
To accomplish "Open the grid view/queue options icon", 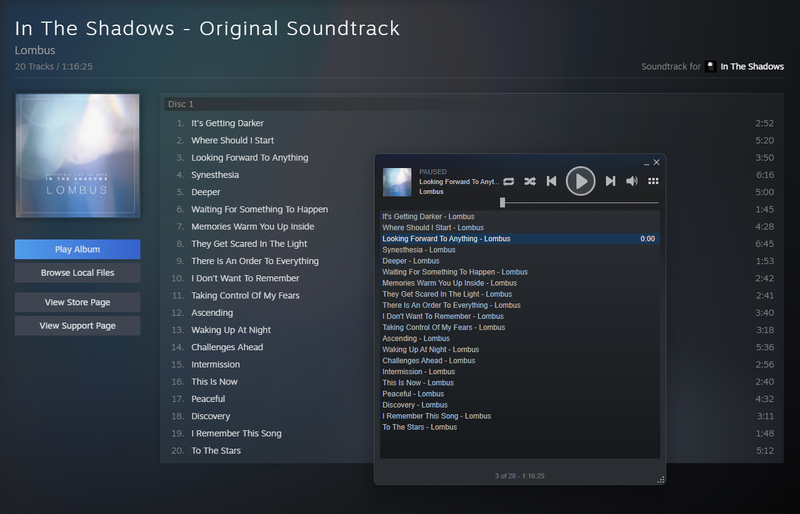I will (654, 181).
